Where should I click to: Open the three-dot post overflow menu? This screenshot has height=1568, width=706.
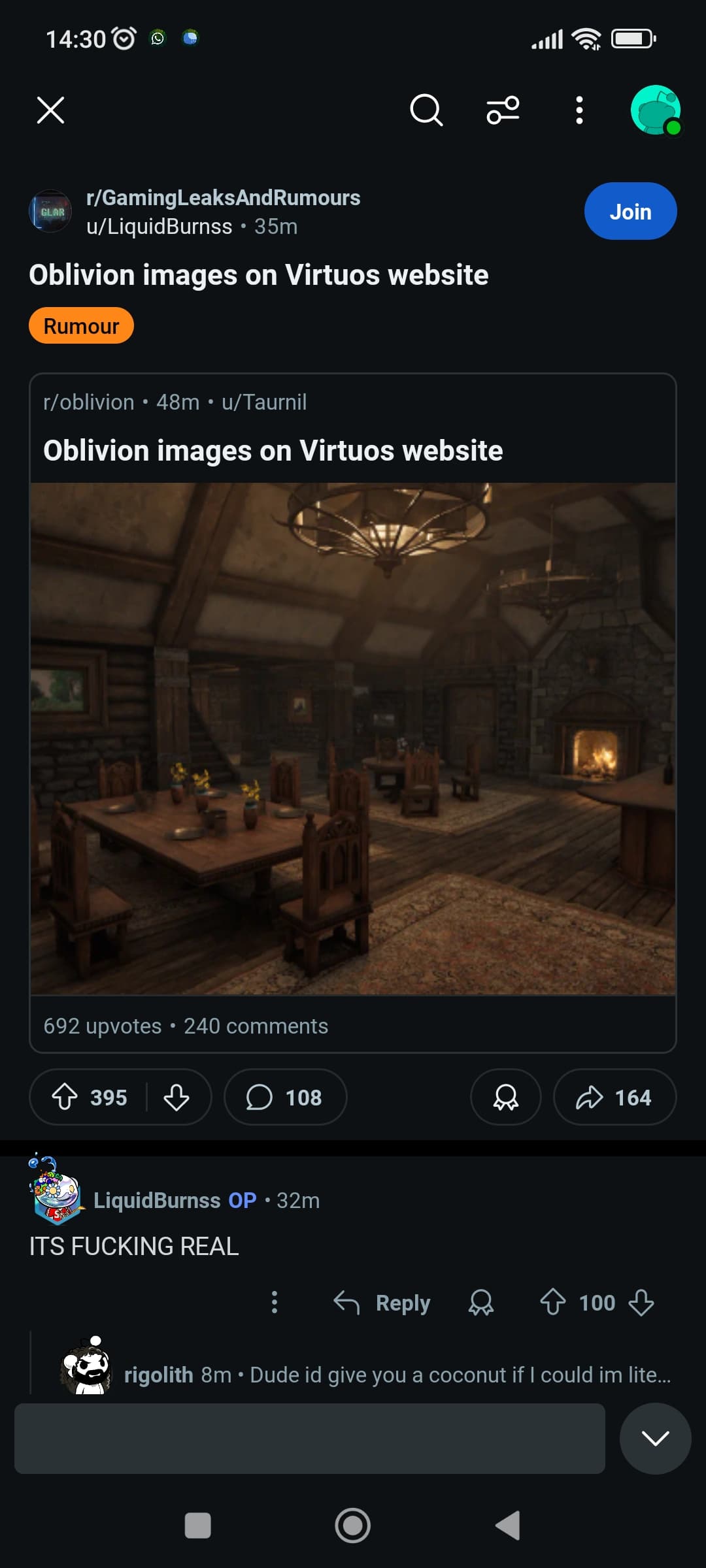(579, 110)
